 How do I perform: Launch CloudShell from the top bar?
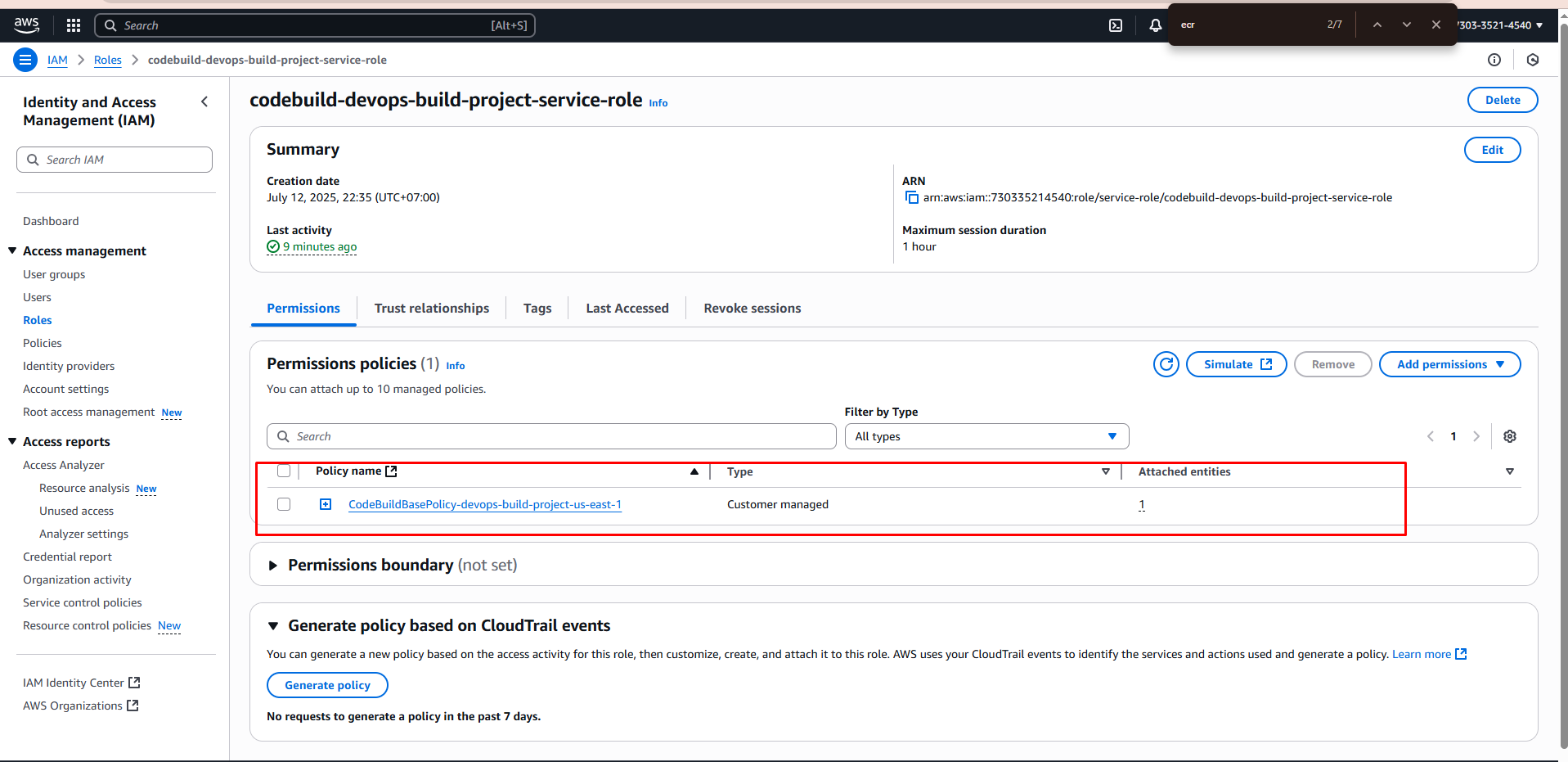click(1116, 25)
